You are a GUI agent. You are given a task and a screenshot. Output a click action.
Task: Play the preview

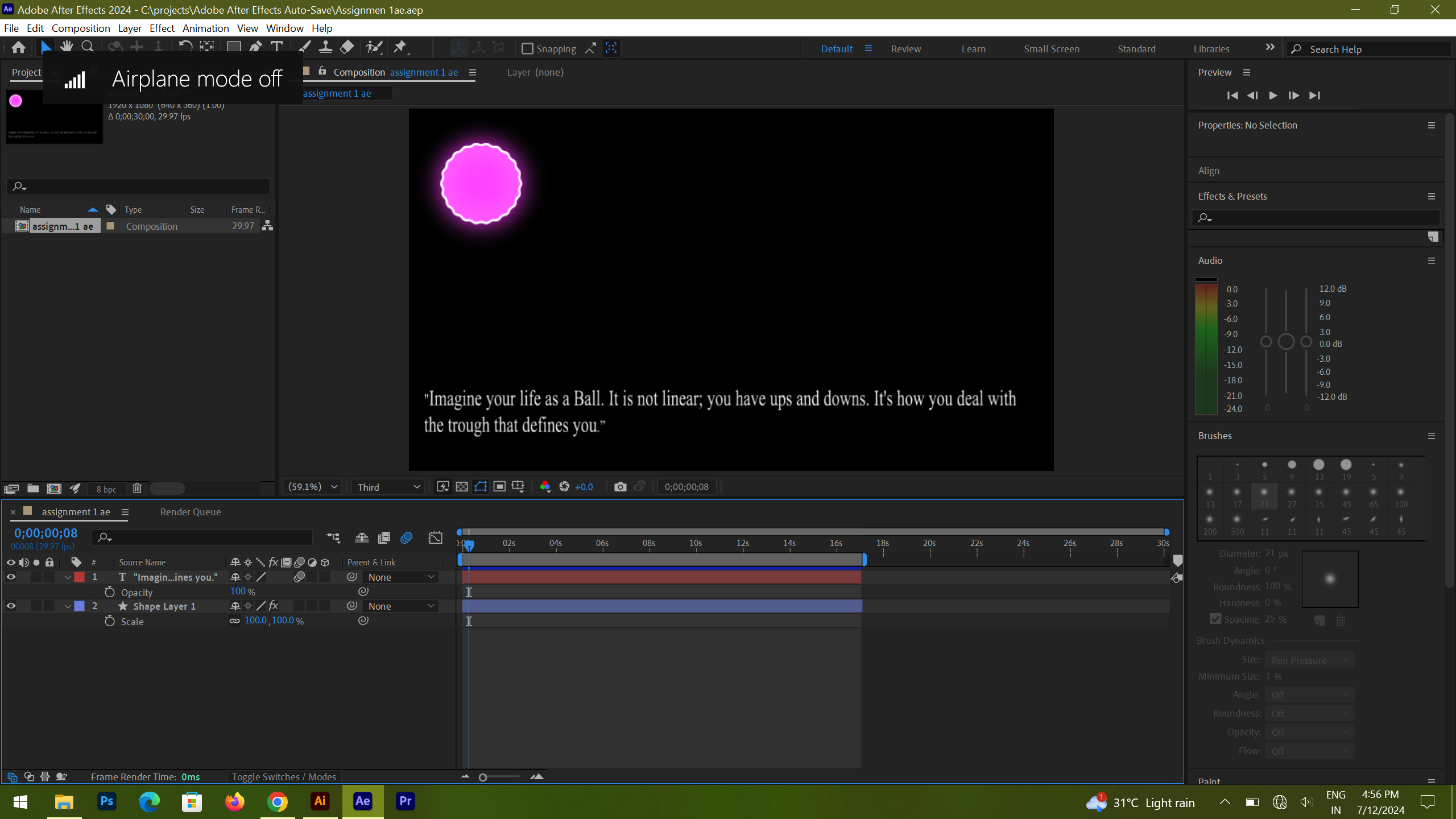click(x=1273, y=96)
